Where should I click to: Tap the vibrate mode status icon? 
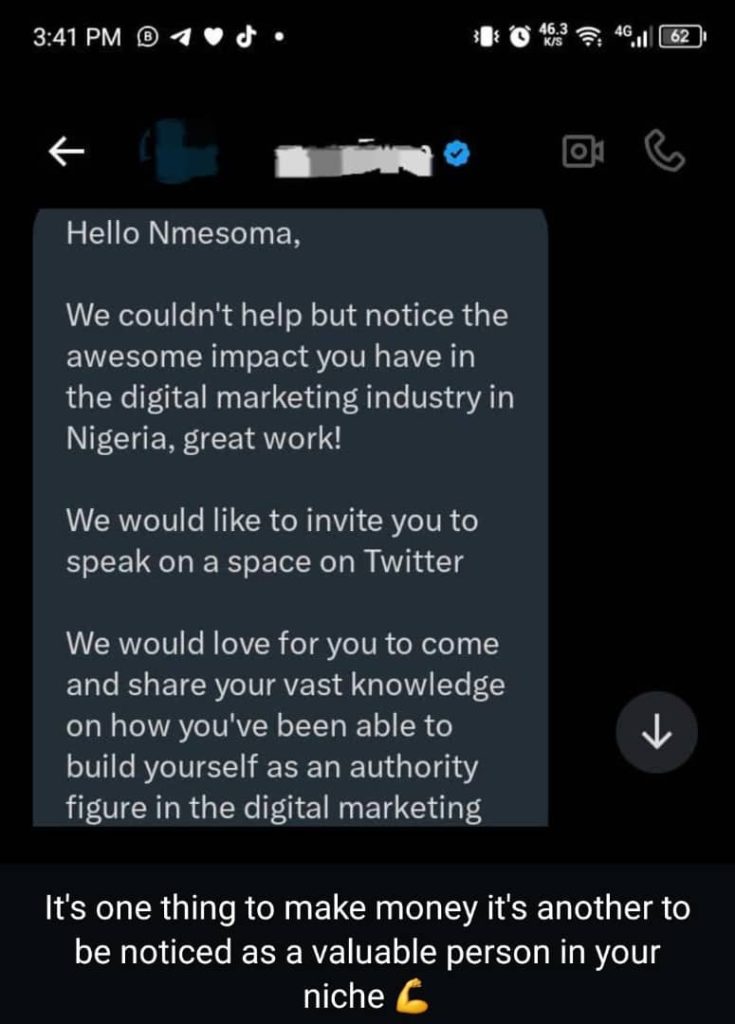pyautogui.click(x=486, y=38)
